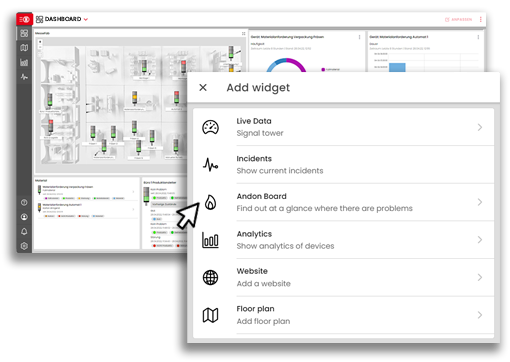The width and height of the screenshot is (510, 362).
Task: Click the blue bar in the bar chart
Action: point(397,67)
